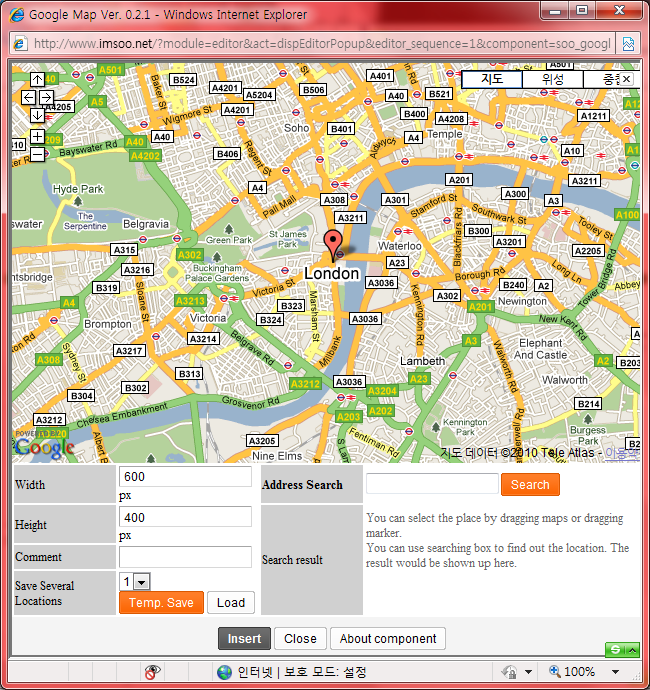This screenshot has width=650, height=690.
Task: Click the Close button
Action: coord(300,639)
